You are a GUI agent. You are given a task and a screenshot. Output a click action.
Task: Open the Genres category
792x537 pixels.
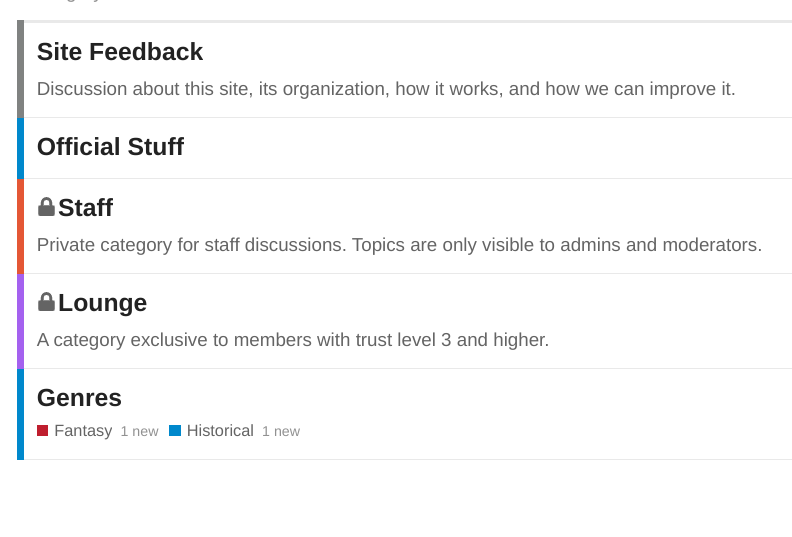pyautogui.click(x=79, y=398)
